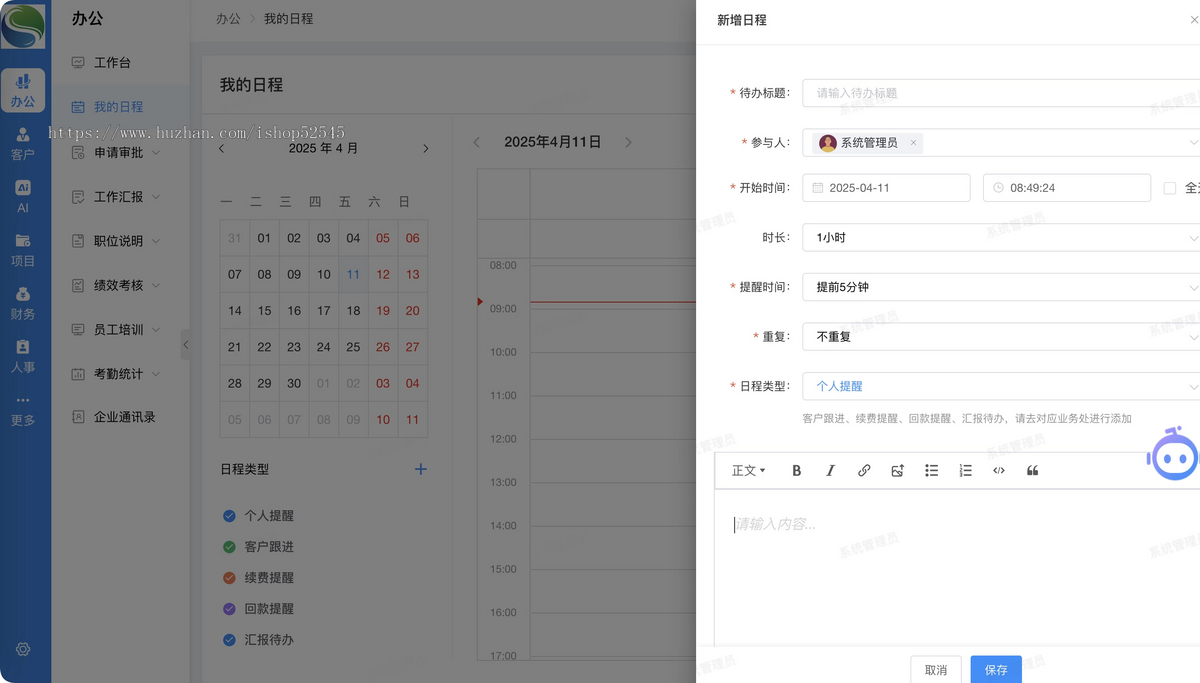The height and width of the screenshot is (683, 1200).
Task: Open the 正文 text style dropdown
Action: click(x=748, y=470)
